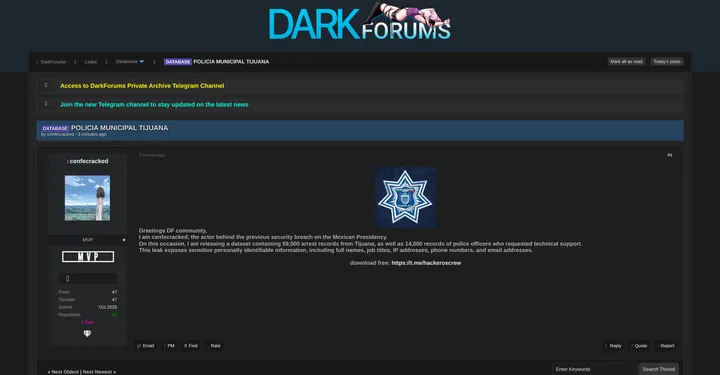Click the icon beside the Private Archive announcement
The height and width of the screenshot is (375, 720).
pyautogui.click(x=46, y=85)
